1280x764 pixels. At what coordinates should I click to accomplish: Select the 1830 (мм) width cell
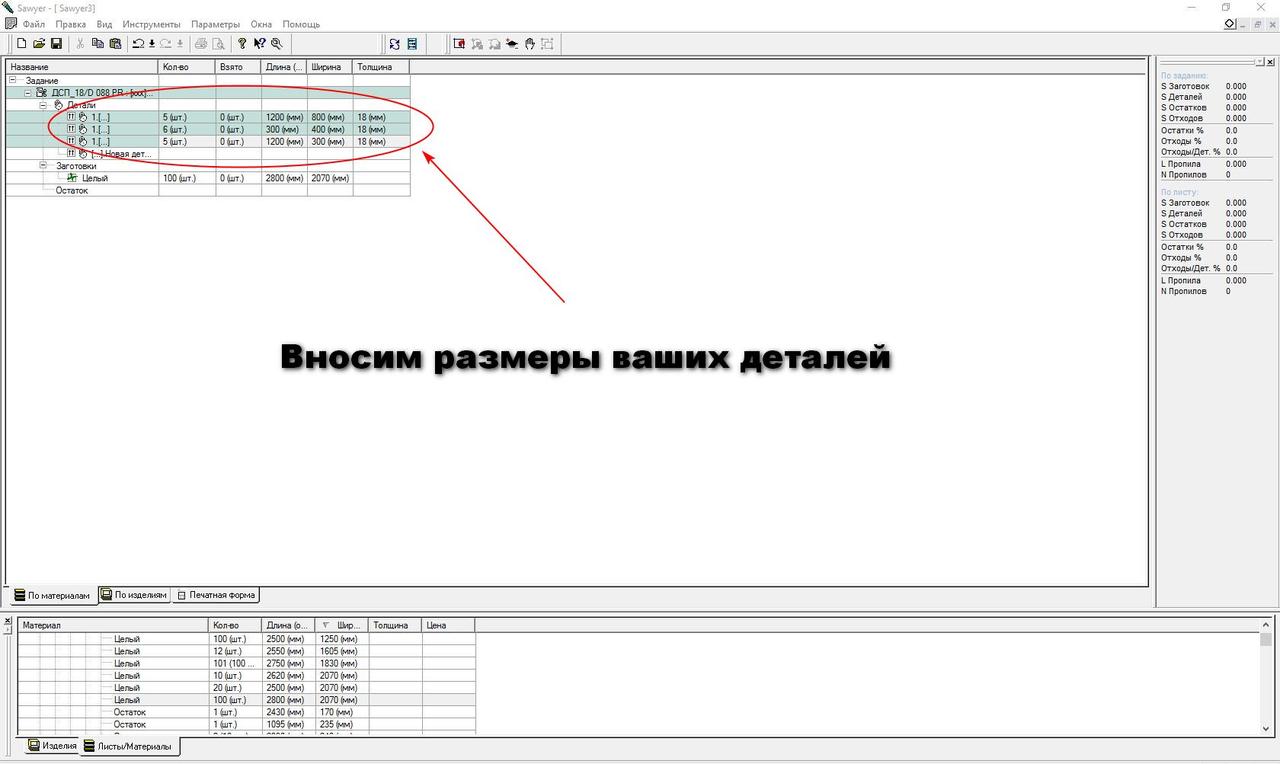(x=342, y=663)
